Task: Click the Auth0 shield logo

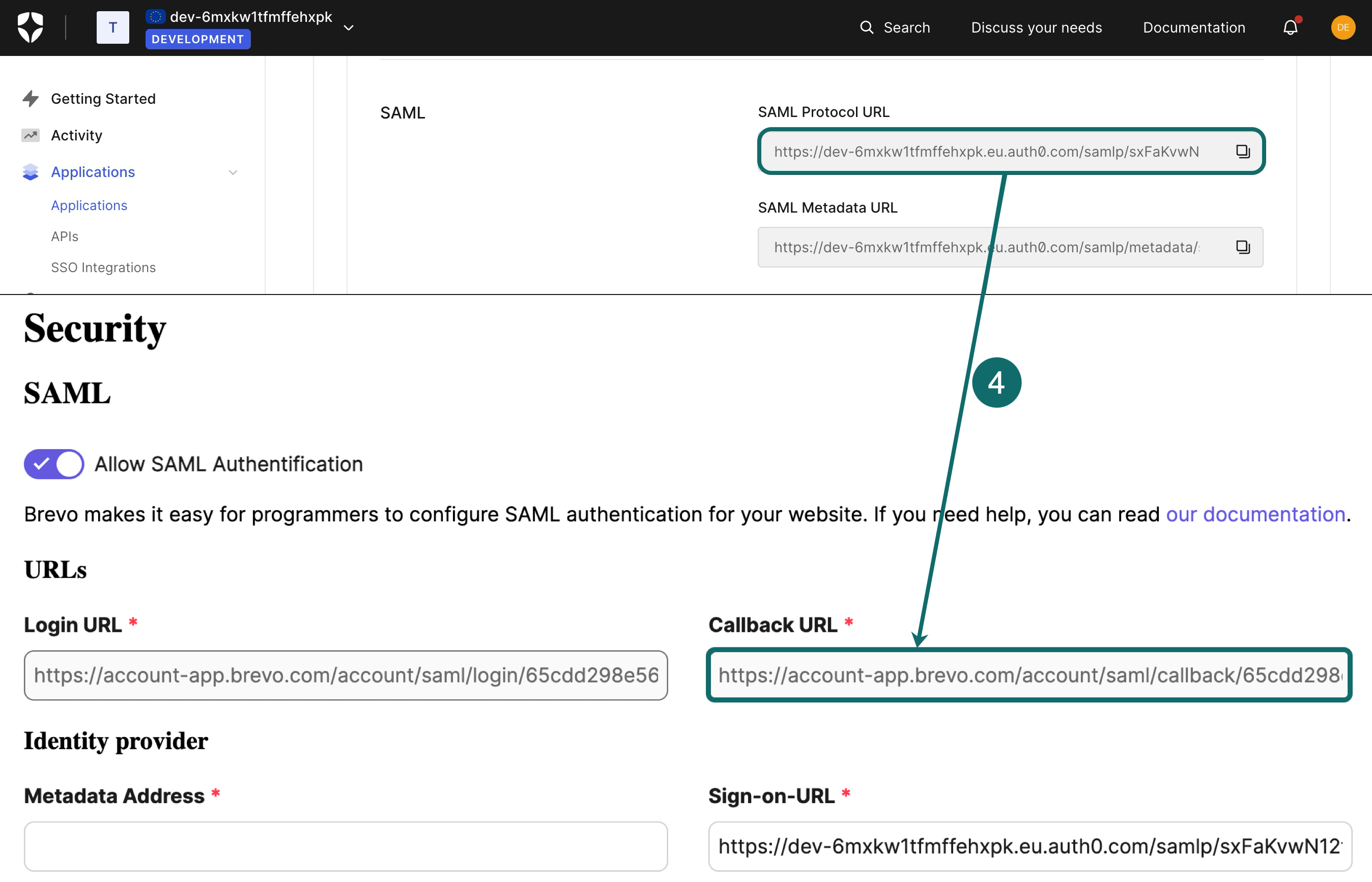Action: click(x=32, y=27)
